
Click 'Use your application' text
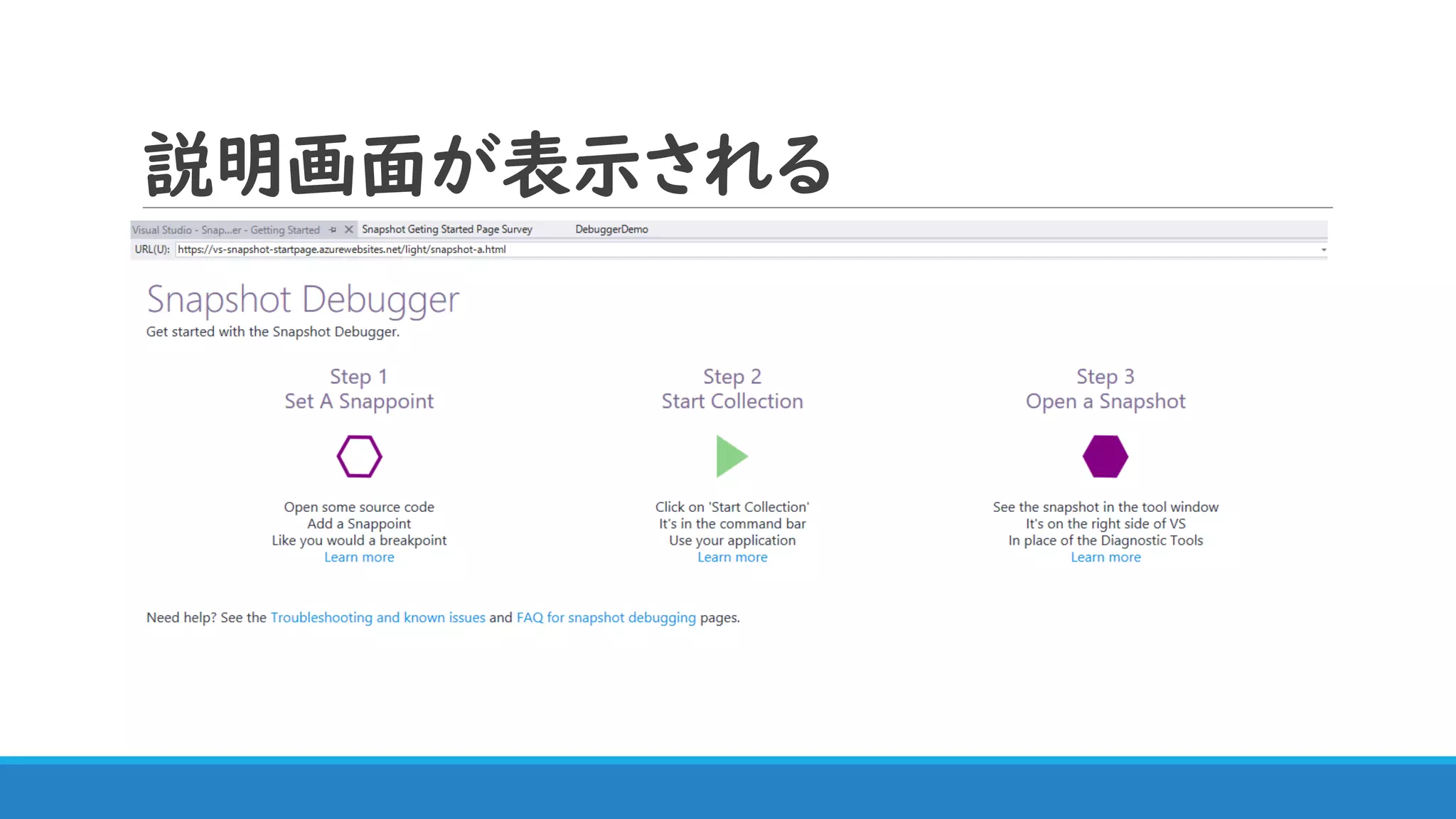(x=732, y=541)
